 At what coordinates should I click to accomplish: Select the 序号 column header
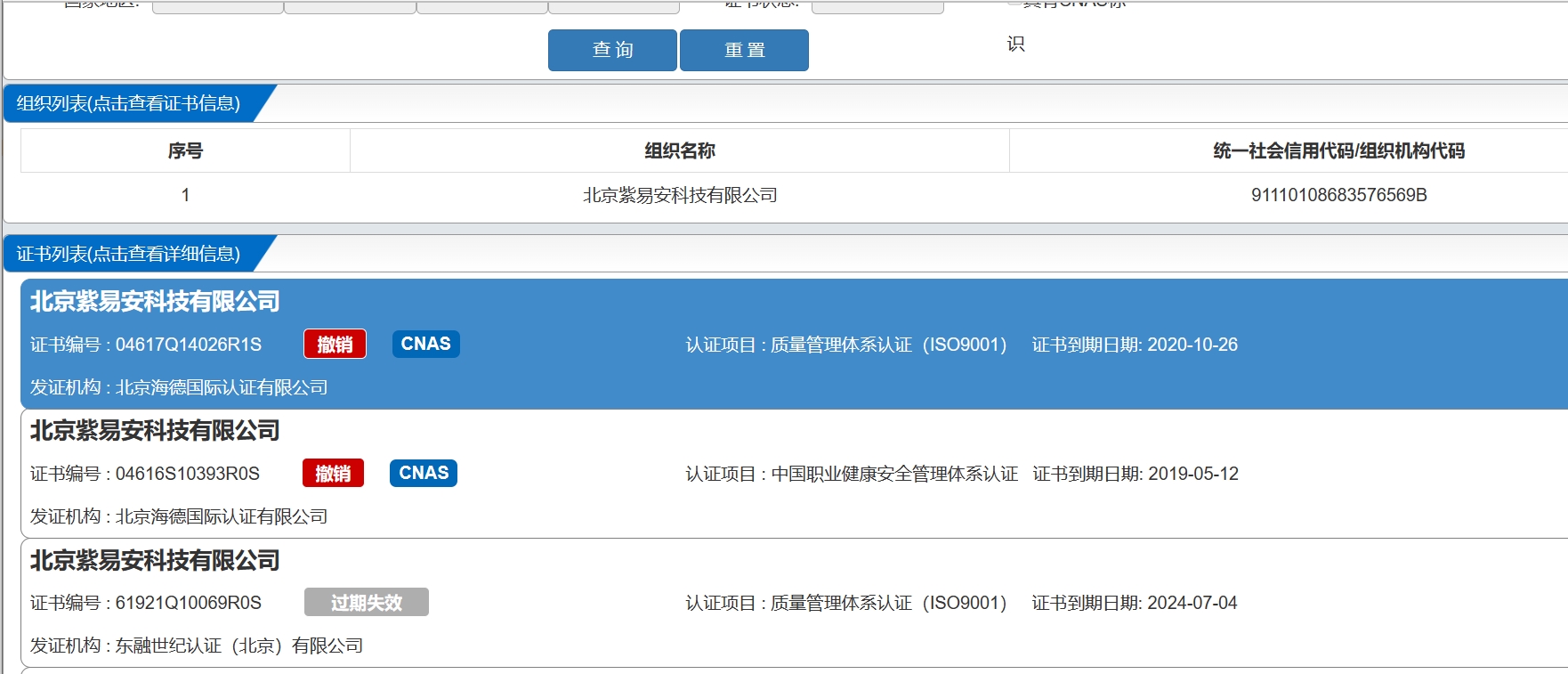click(185, 150)
